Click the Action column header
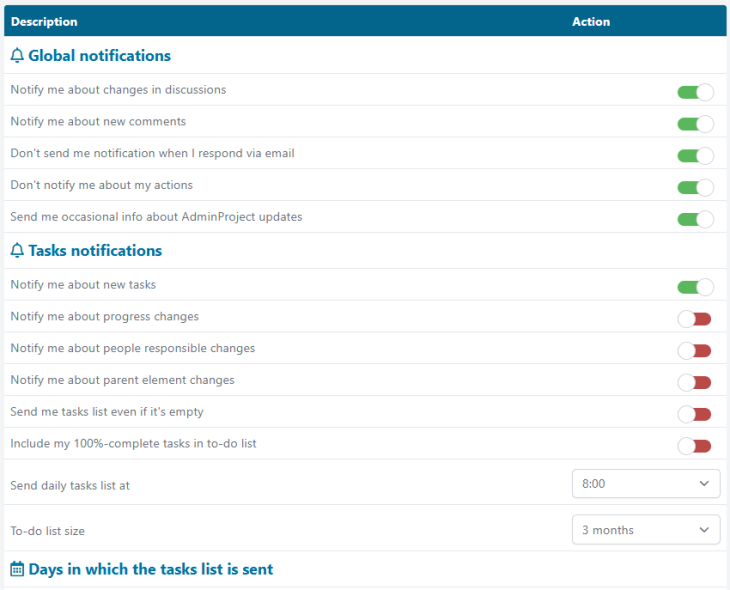This screenshot has height=590, width=730. (591, 21)
